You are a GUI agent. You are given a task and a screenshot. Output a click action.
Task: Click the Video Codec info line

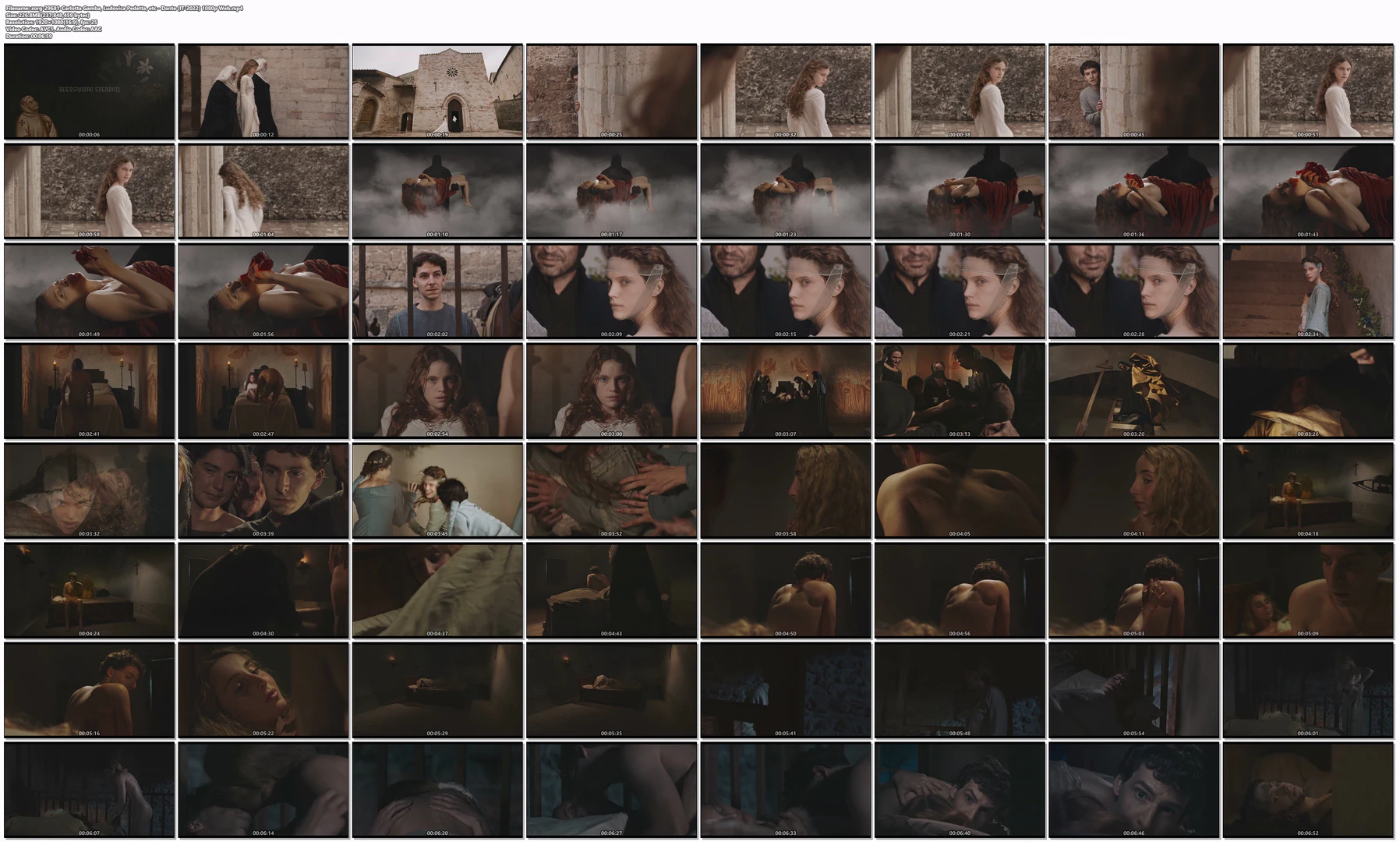pyautogui.click(x=53, y=29)
